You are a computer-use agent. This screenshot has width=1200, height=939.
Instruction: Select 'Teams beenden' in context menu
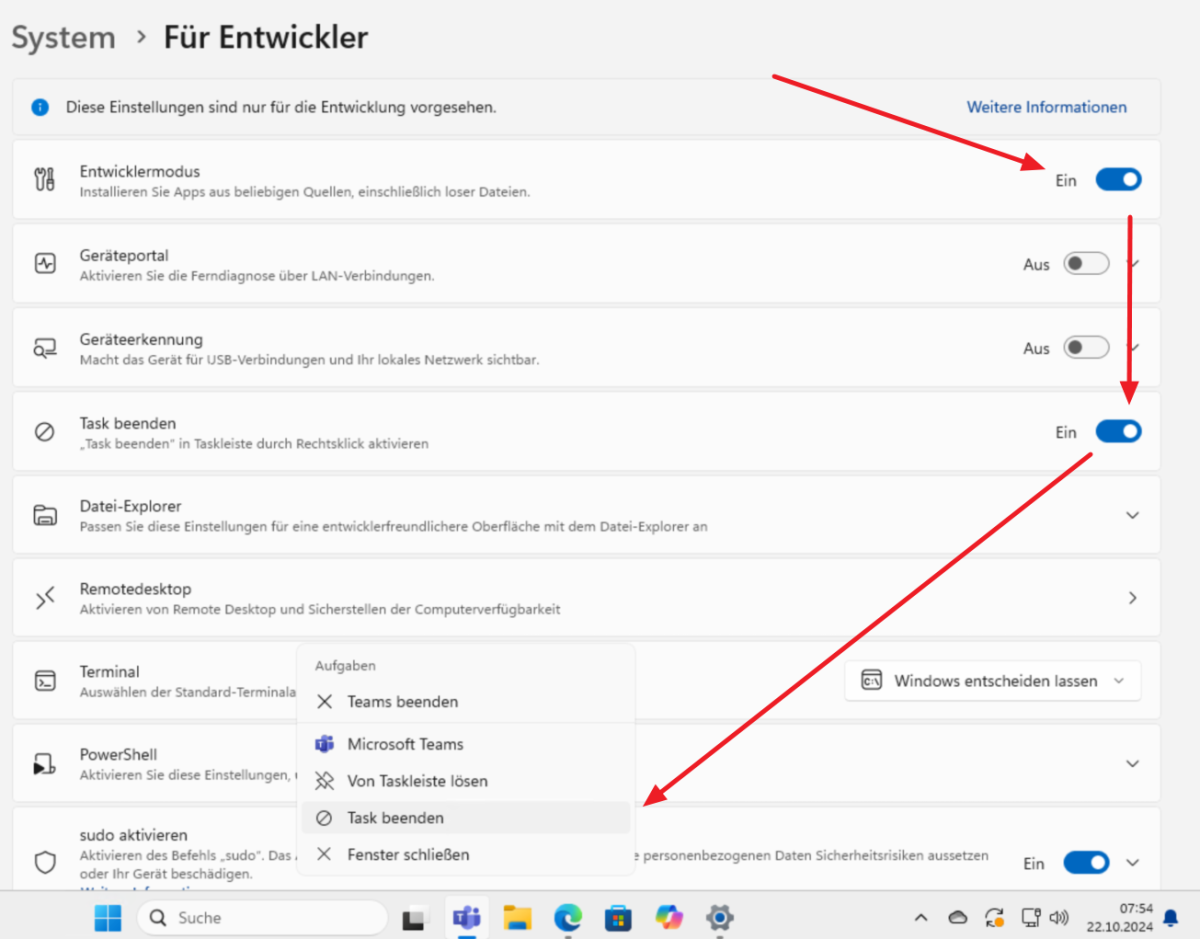coord(466,702)
